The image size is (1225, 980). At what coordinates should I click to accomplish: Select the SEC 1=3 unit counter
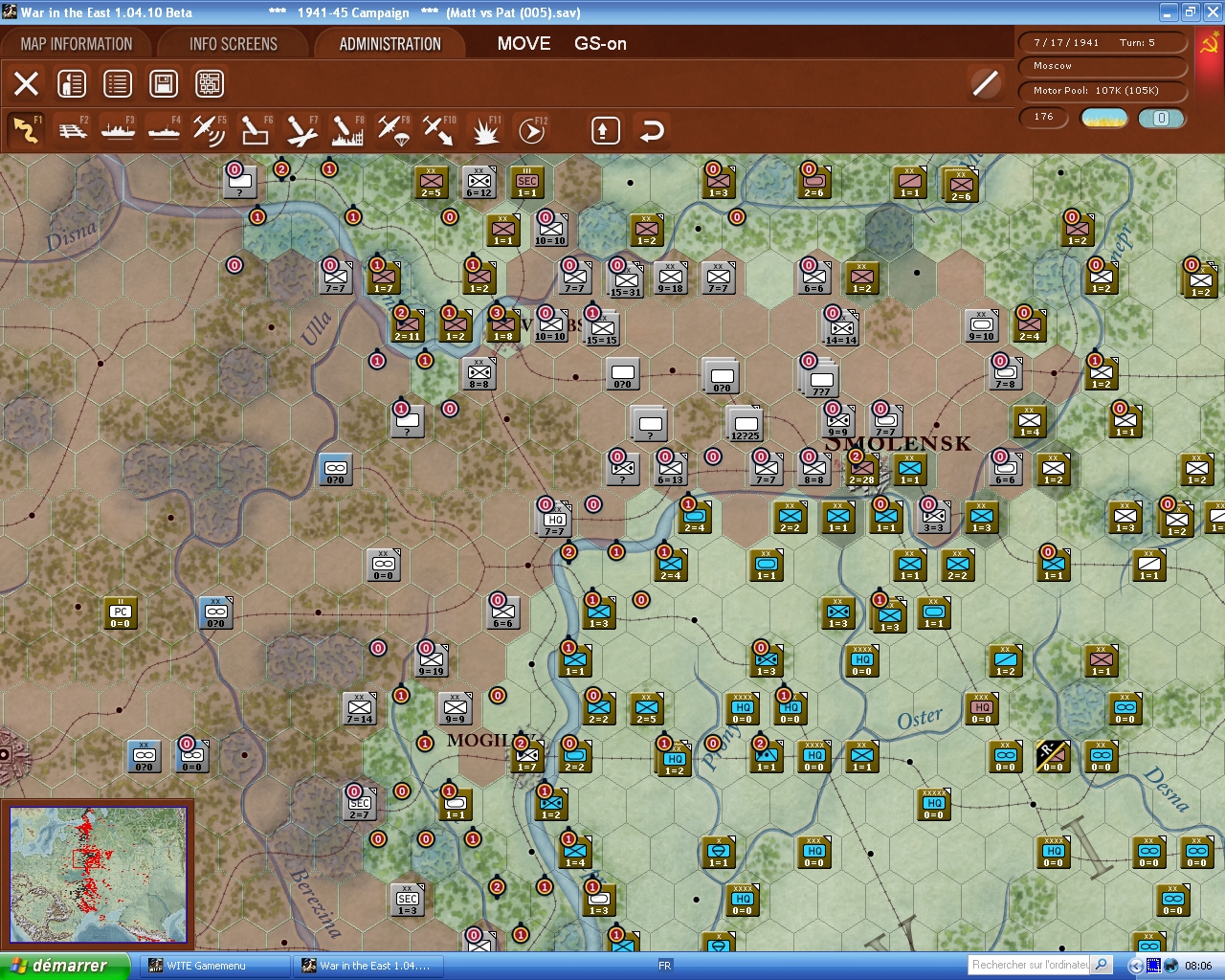[x=408, y=901]
